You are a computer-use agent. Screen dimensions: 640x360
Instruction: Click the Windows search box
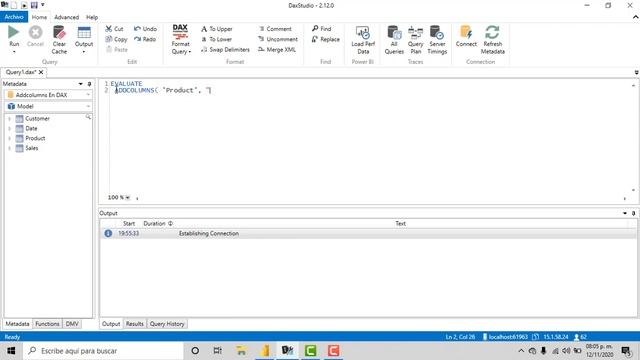[x=104, y=351]
